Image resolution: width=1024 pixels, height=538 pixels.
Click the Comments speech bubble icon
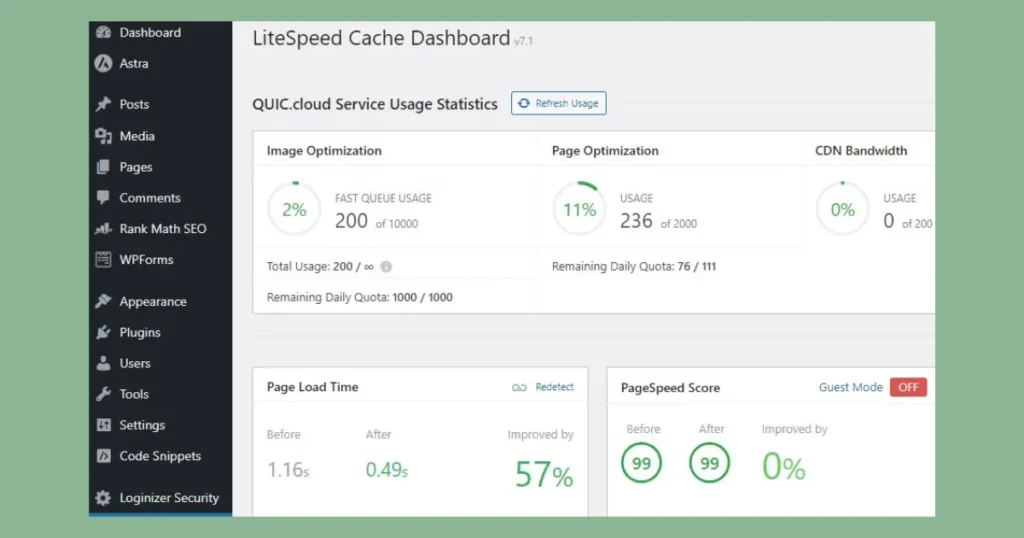(103, 198)
